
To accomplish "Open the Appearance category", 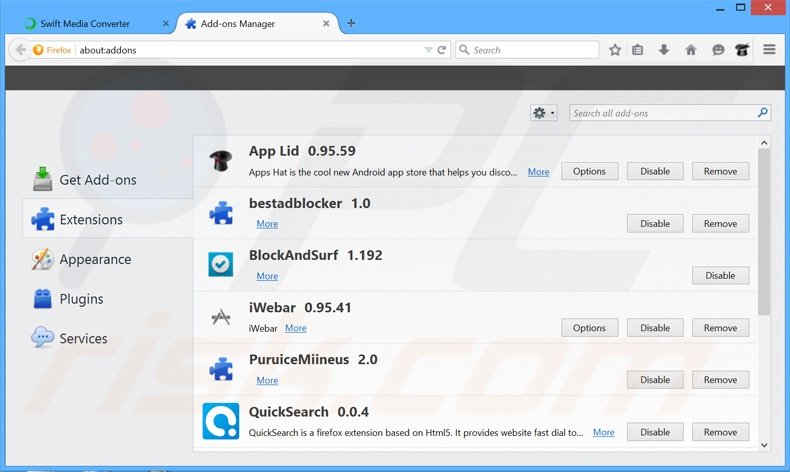I will [108, 259].
